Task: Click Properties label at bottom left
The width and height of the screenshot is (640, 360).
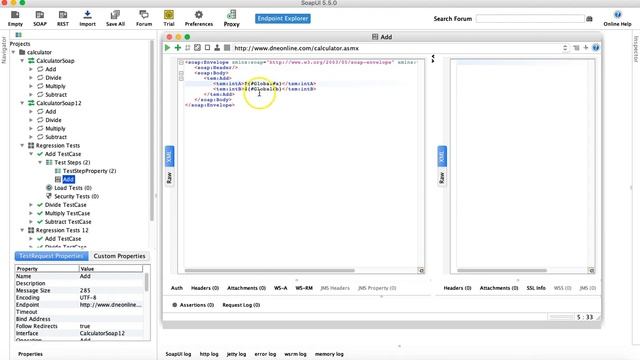Action: [30, 354]
